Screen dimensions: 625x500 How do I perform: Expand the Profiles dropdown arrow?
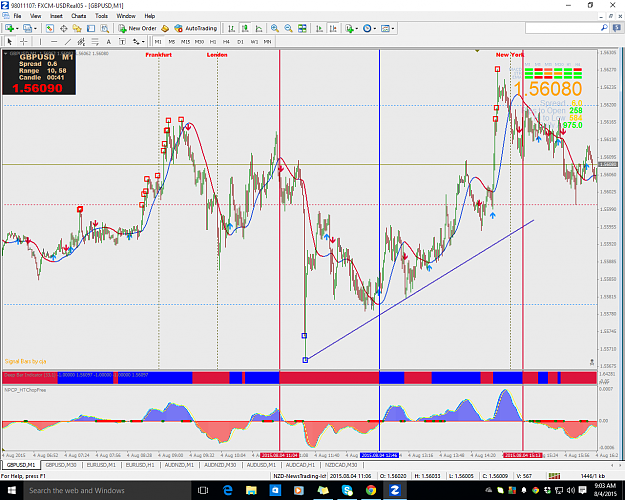pos(35,28)
